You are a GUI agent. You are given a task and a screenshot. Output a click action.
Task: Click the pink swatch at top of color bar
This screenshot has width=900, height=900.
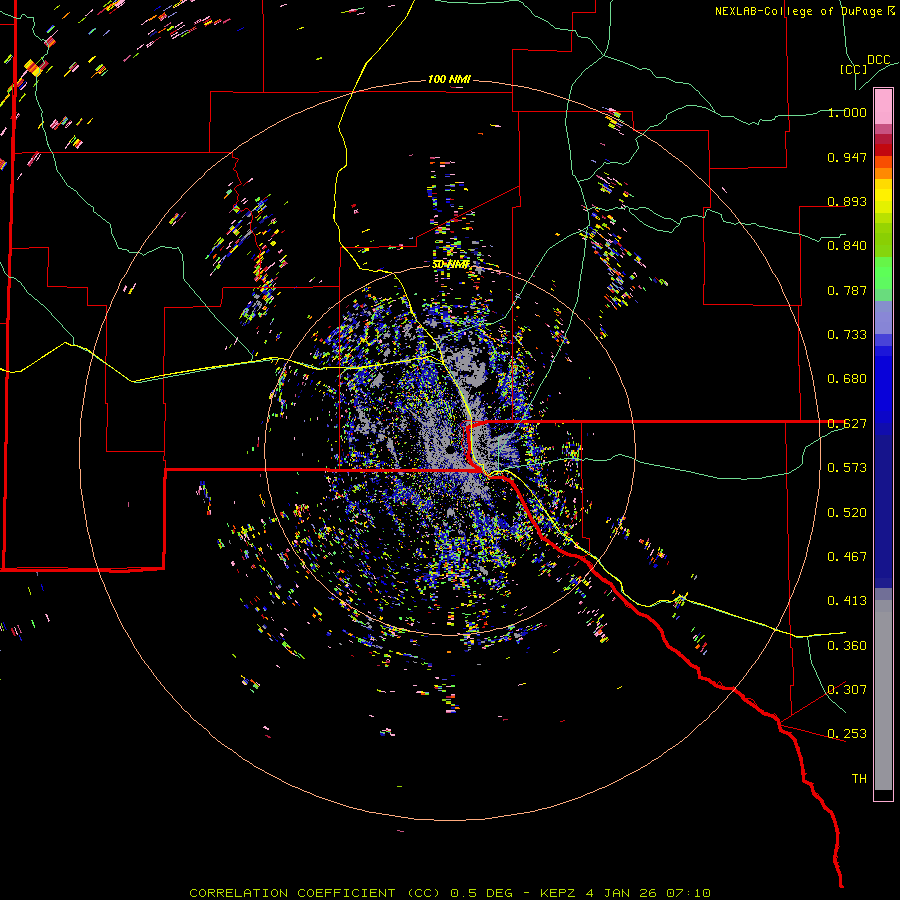pos(883,106)
